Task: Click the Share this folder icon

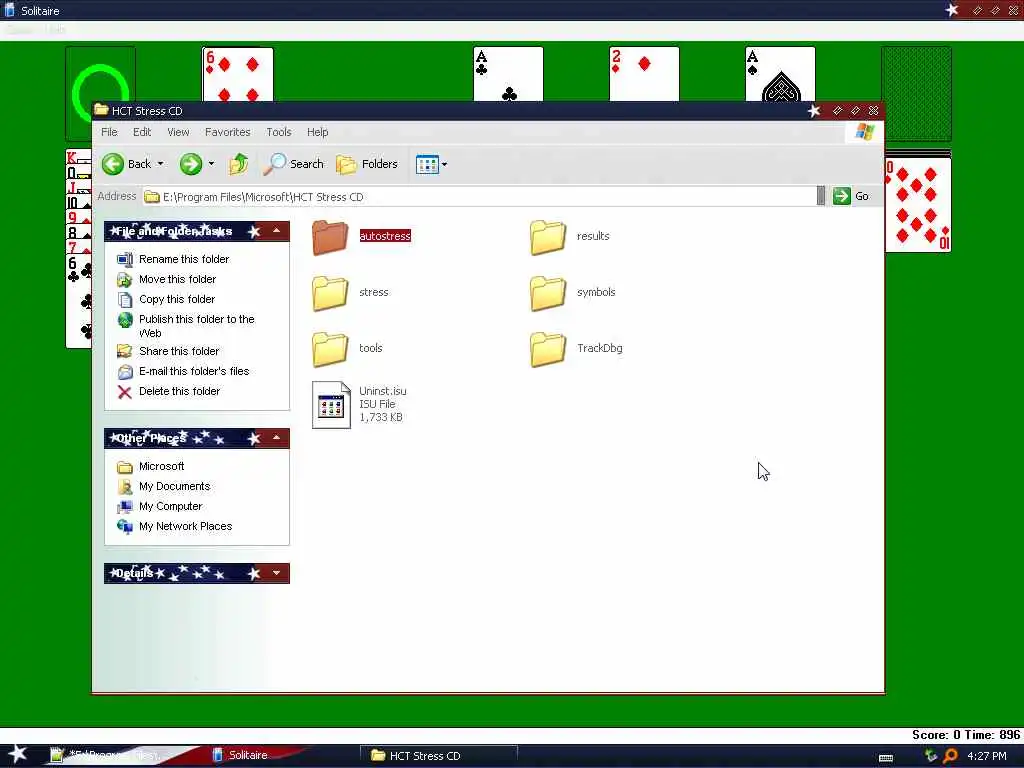Action: [x=124, y=351]
